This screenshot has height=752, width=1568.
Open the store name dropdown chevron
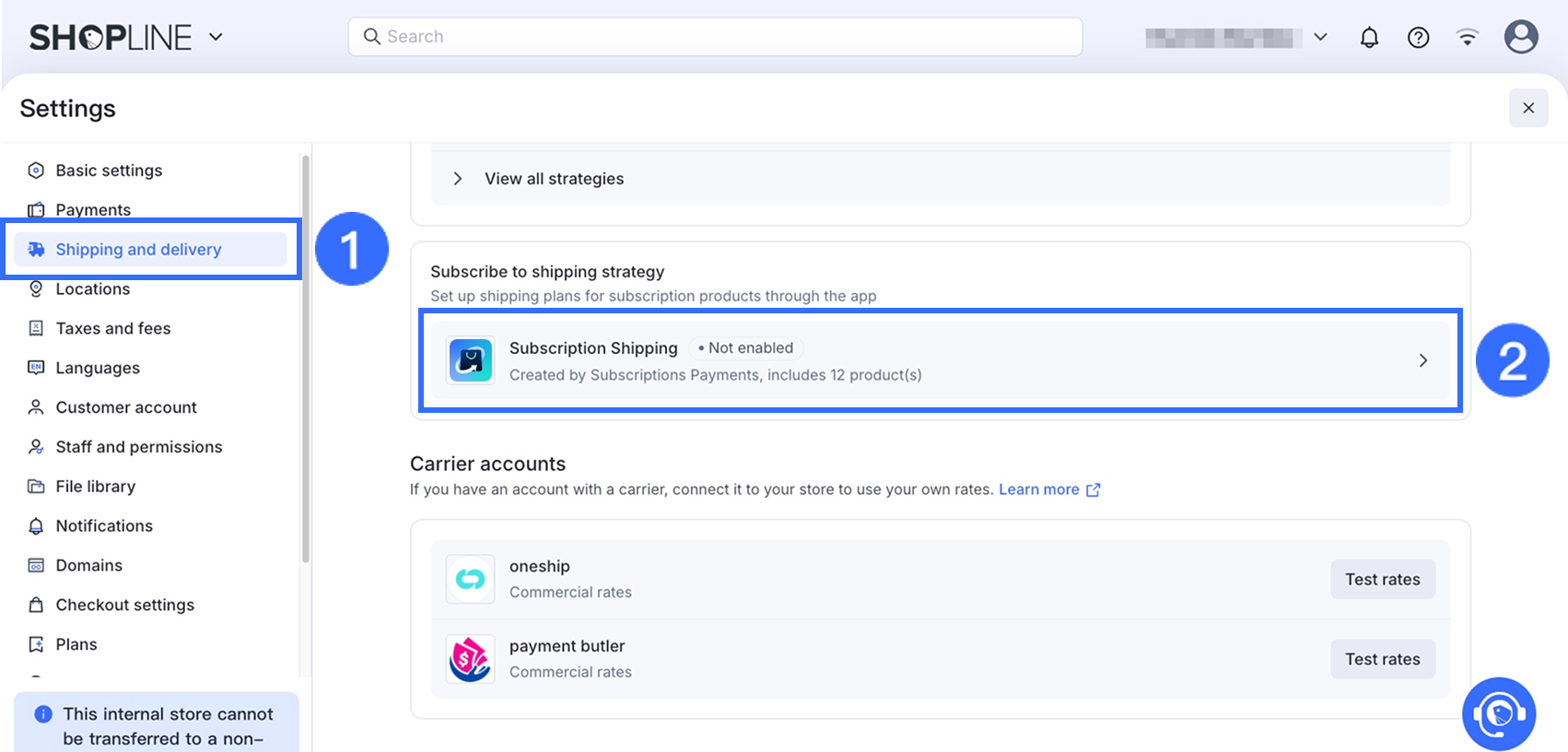pyautogui.click(x=1320, y=37)
